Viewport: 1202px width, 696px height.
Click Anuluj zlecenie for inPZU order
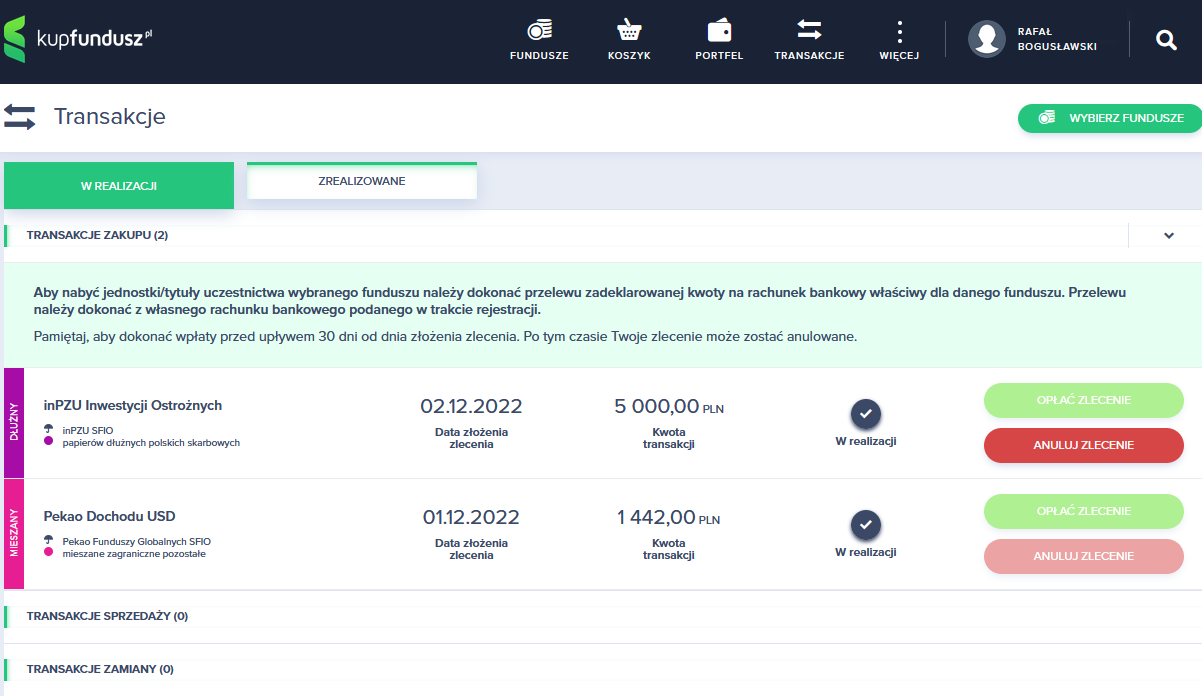pos(1083,445)
